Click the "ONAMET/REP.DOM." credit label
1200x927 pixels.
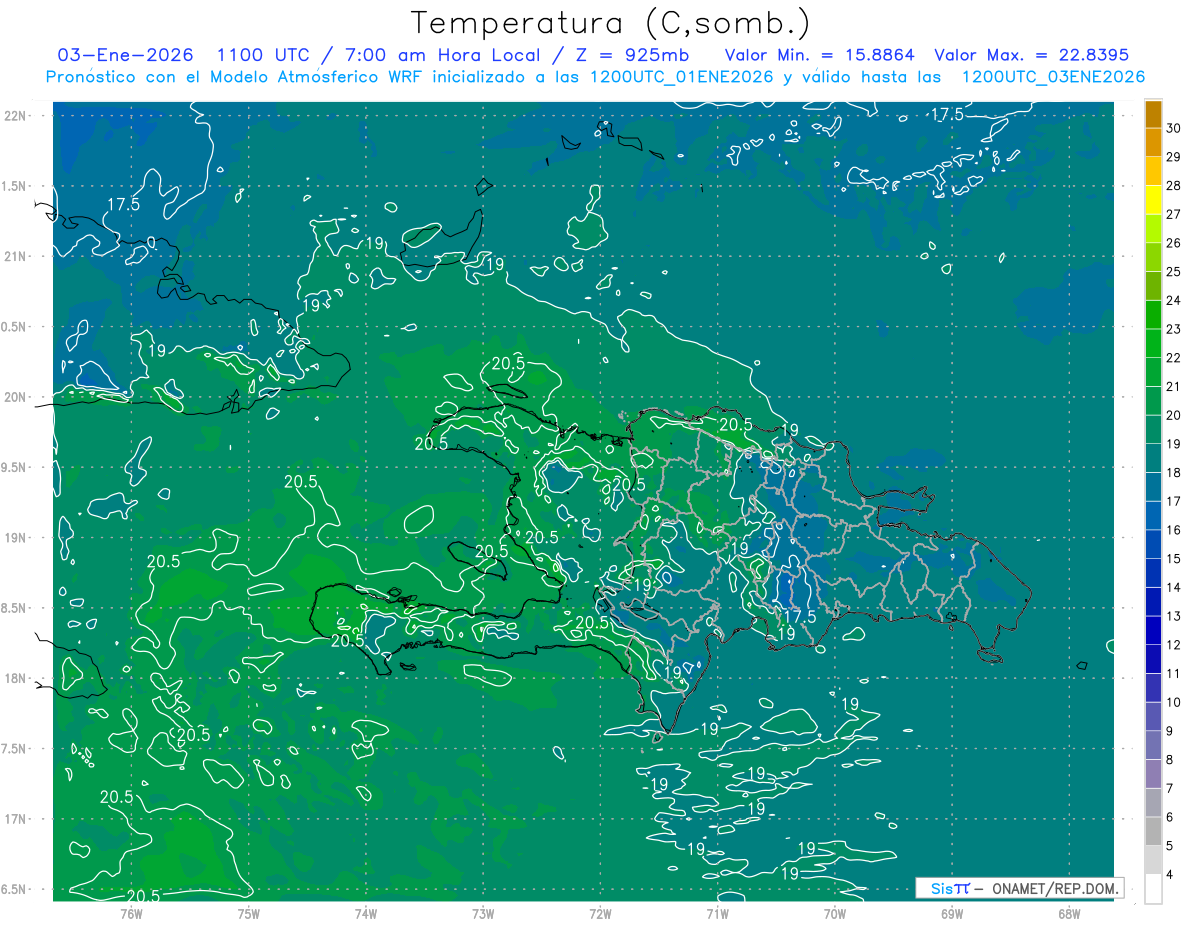coord(1055,888)
